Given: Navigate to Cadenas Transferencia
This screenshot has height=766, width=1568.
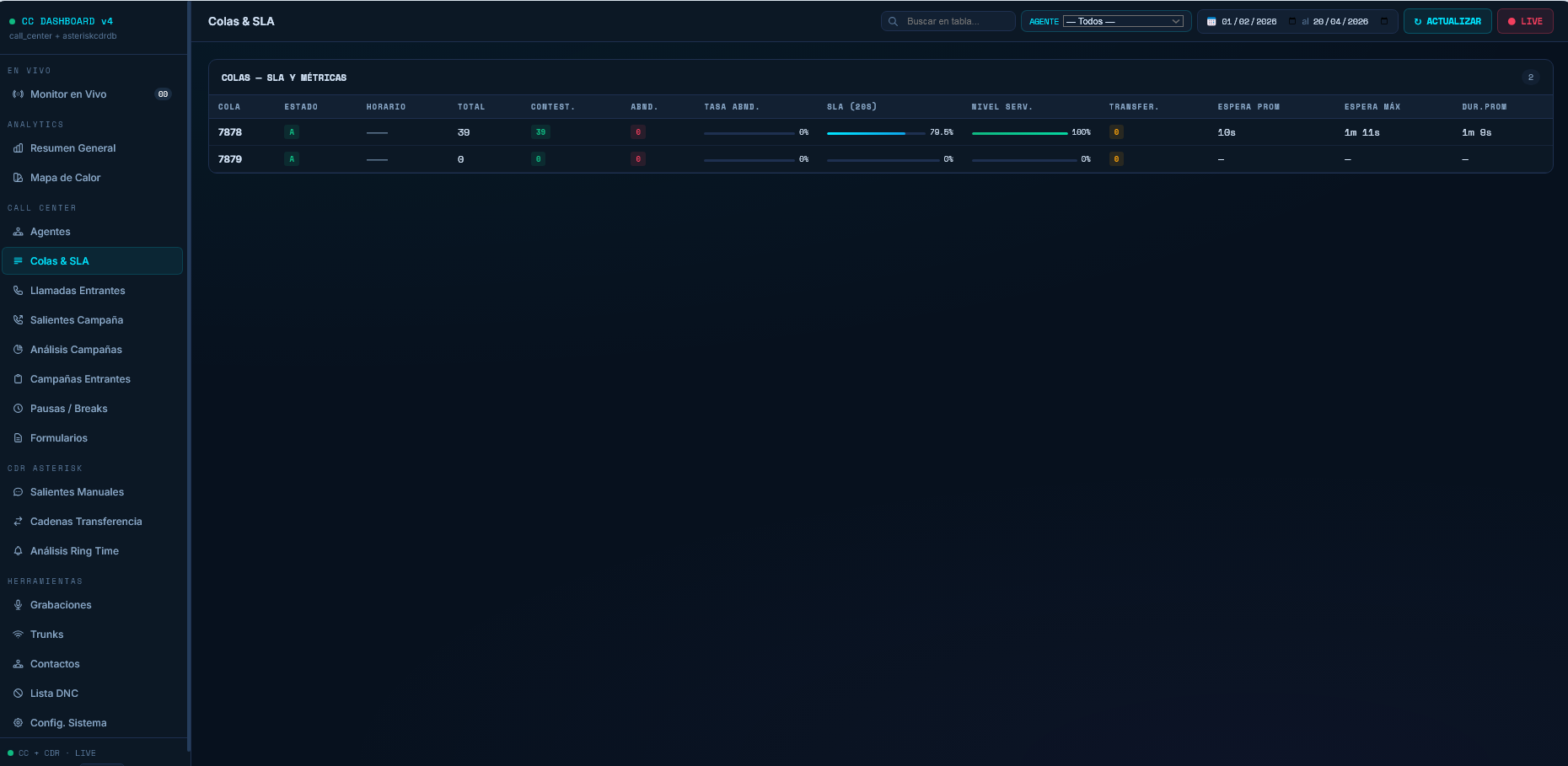Looking at the screenshot, I should click(x=86, y=522).
